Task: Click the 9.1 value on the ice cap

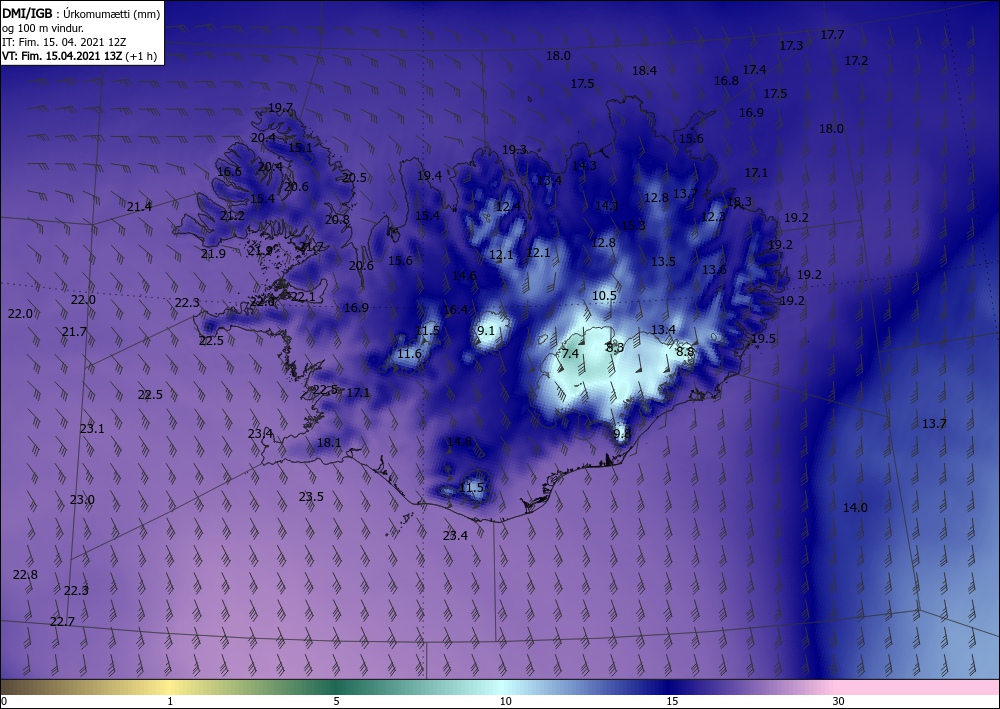Action: [486, 330]
